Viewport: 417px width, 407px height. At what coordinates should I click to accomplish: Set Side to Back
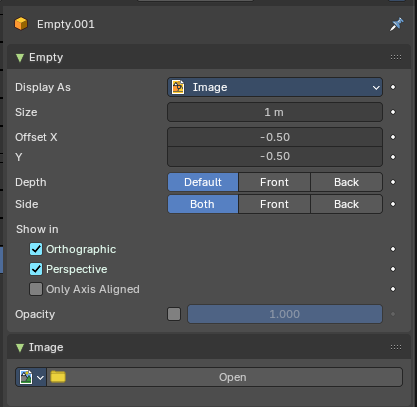coord(346,204)
